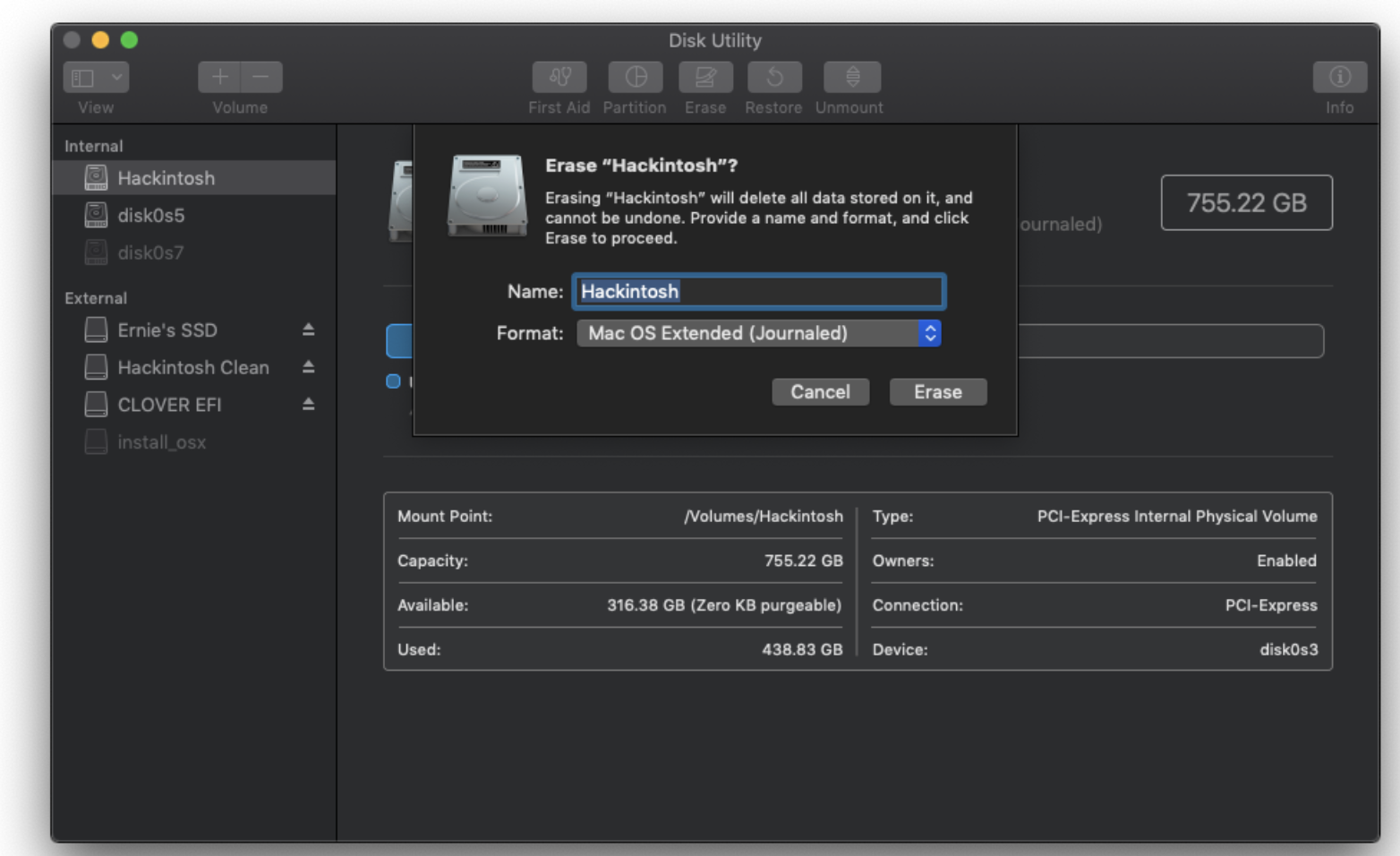Click the Disk Utility window title

[715, 40]
